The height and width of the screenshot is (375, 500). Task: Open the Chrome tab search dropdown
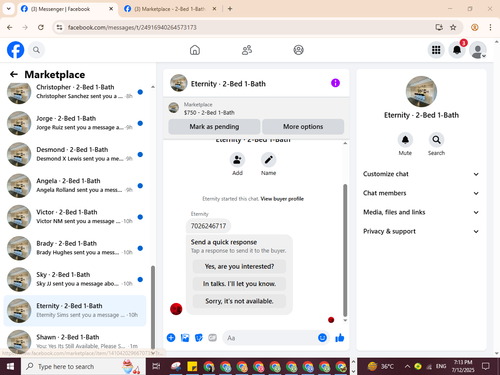[x=9, y=9]
